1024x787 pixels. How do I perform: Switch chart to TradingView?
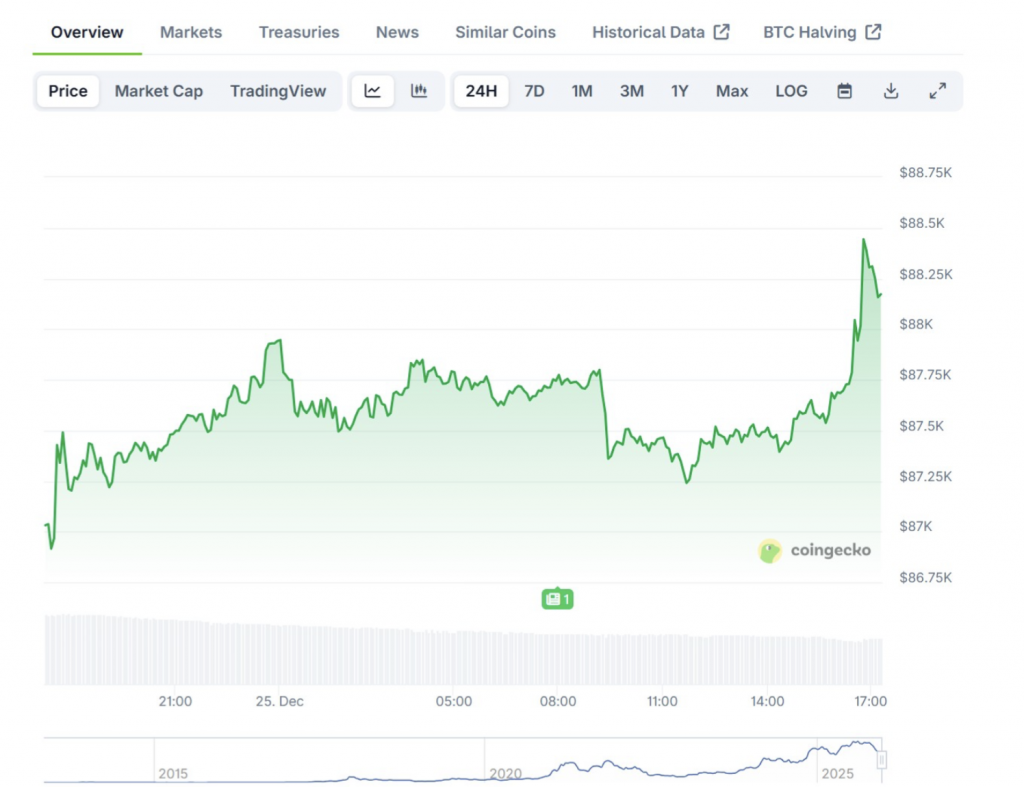pos(278,91)
